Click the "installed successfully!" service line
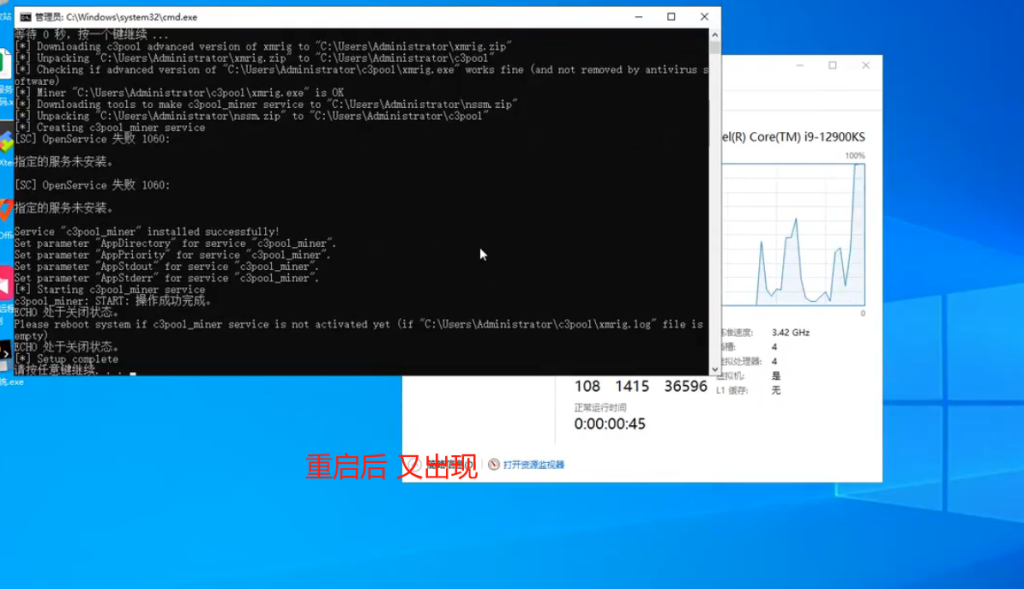The height and width of the screenshot is (589, 1024). (x=147, y=232)
